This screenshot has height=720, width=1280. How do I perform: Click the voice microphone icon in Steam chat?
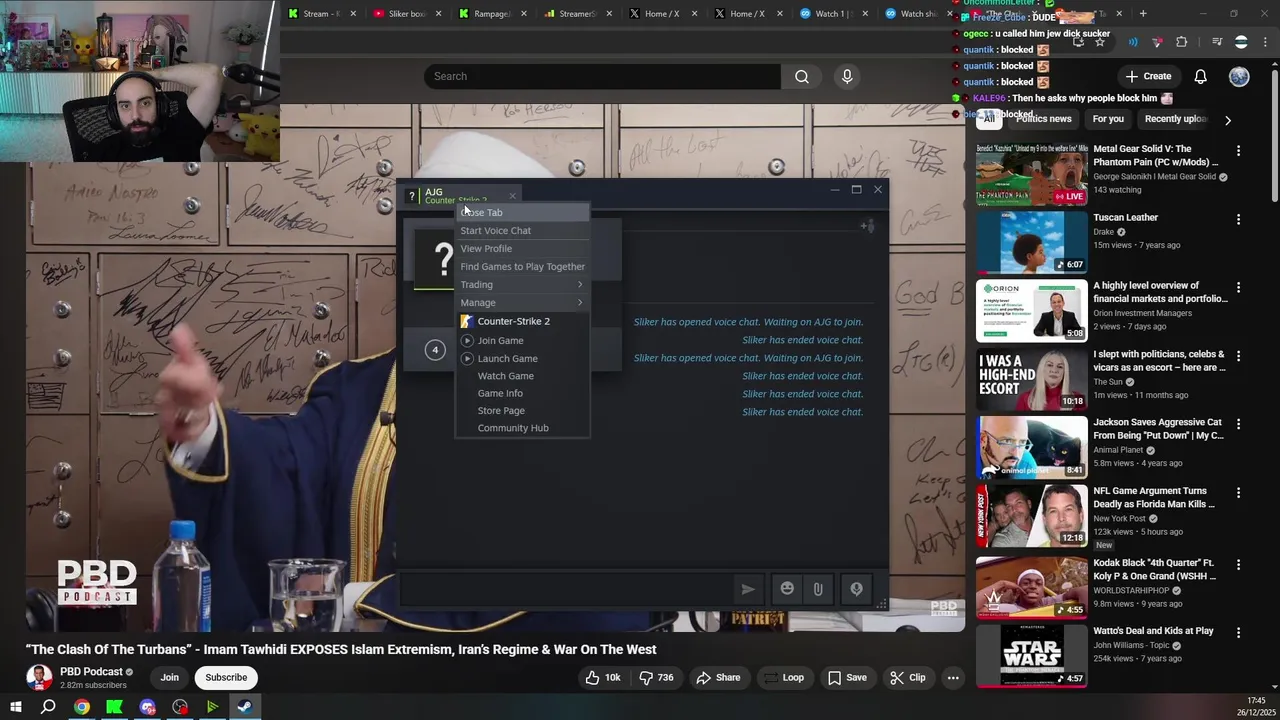(x=856, y=589)
